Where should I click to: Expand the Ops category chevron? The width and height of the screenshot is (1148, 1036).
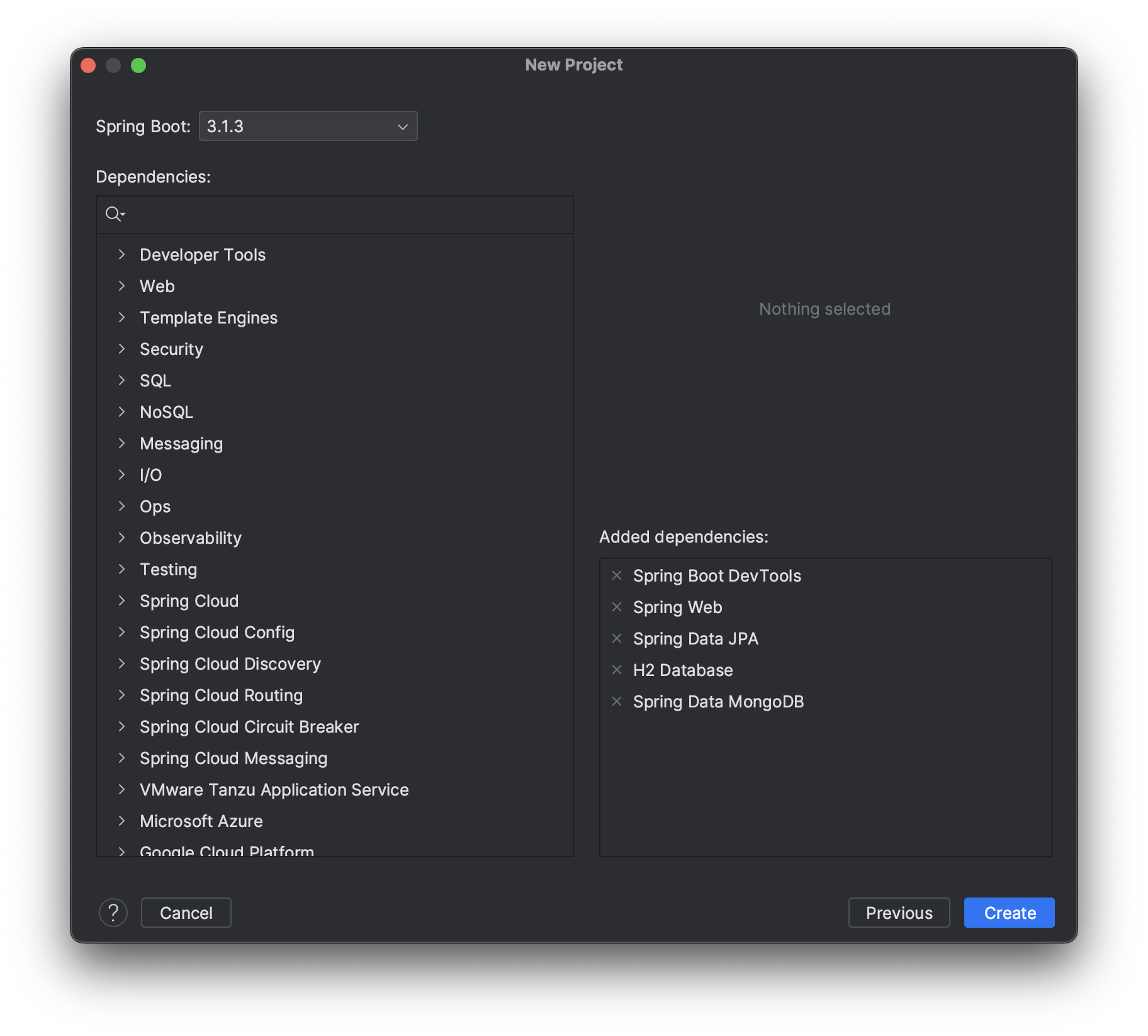coord(122,506)
